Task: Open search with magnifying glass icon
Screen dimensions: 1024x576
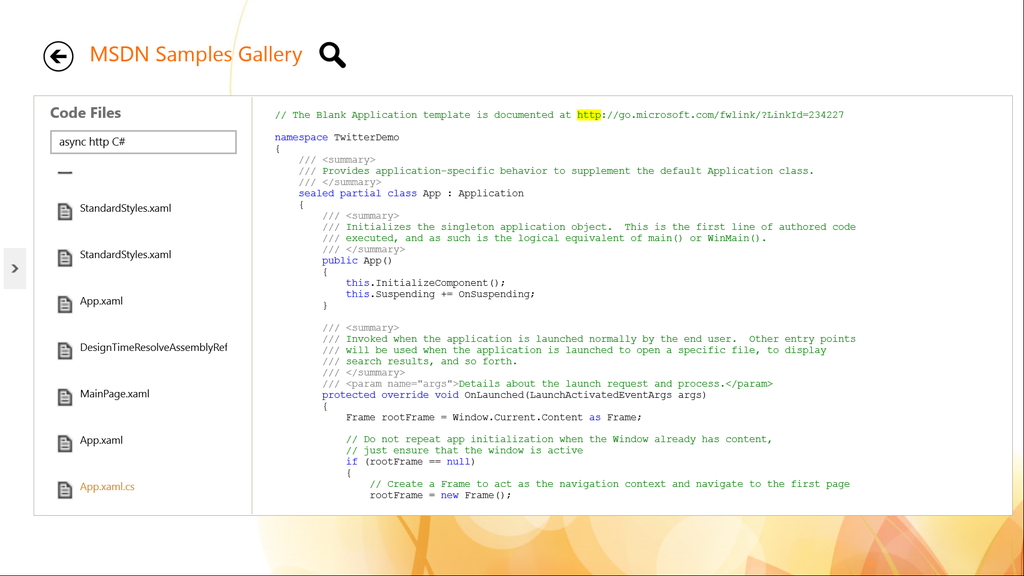Action: pos(332,56)
